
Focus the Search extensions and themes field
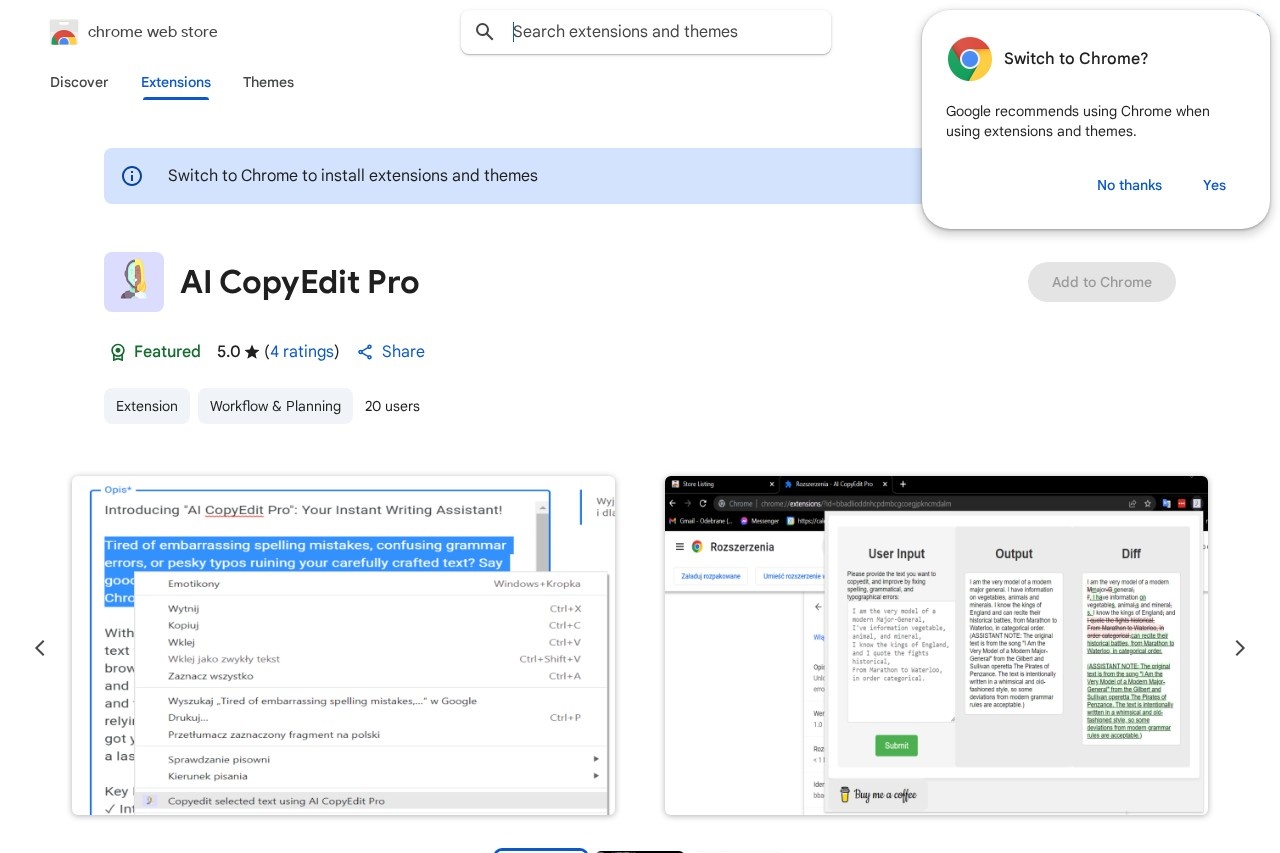click(660, 32)
